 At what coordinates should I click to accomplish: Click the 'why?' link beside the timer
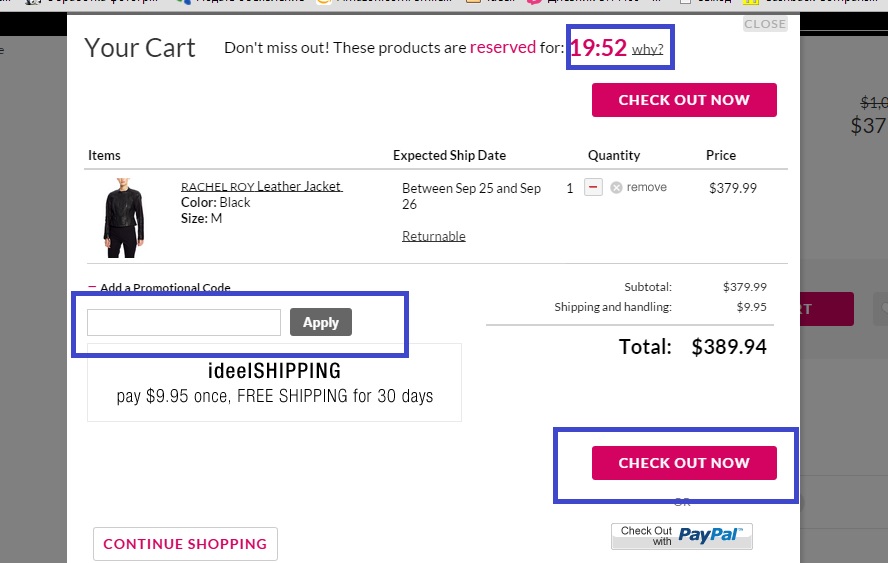[647, 49]
